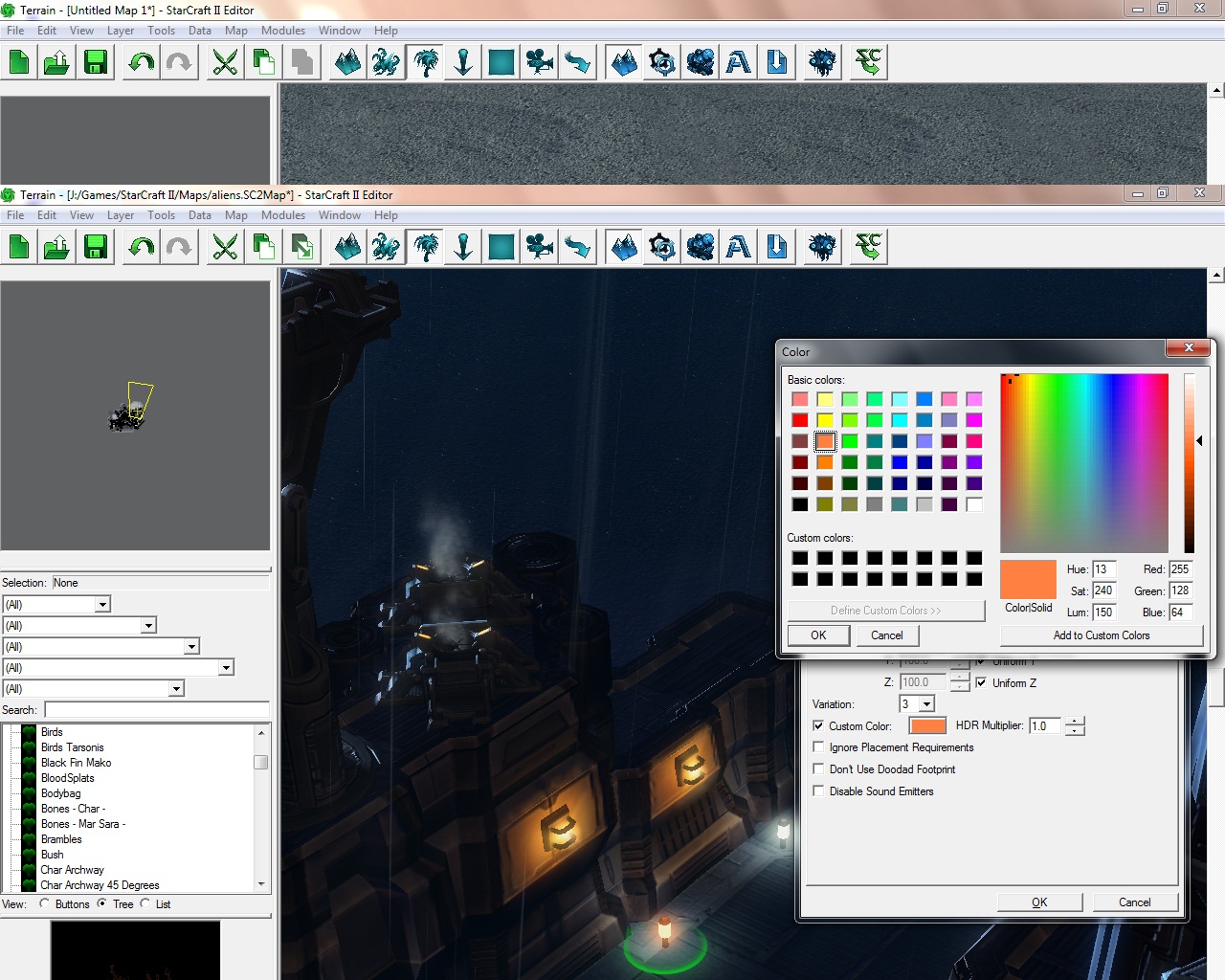1225x980 pixels.
Task: Click Save icon in aliens map toolbar
Action: (x=96, y=248)
